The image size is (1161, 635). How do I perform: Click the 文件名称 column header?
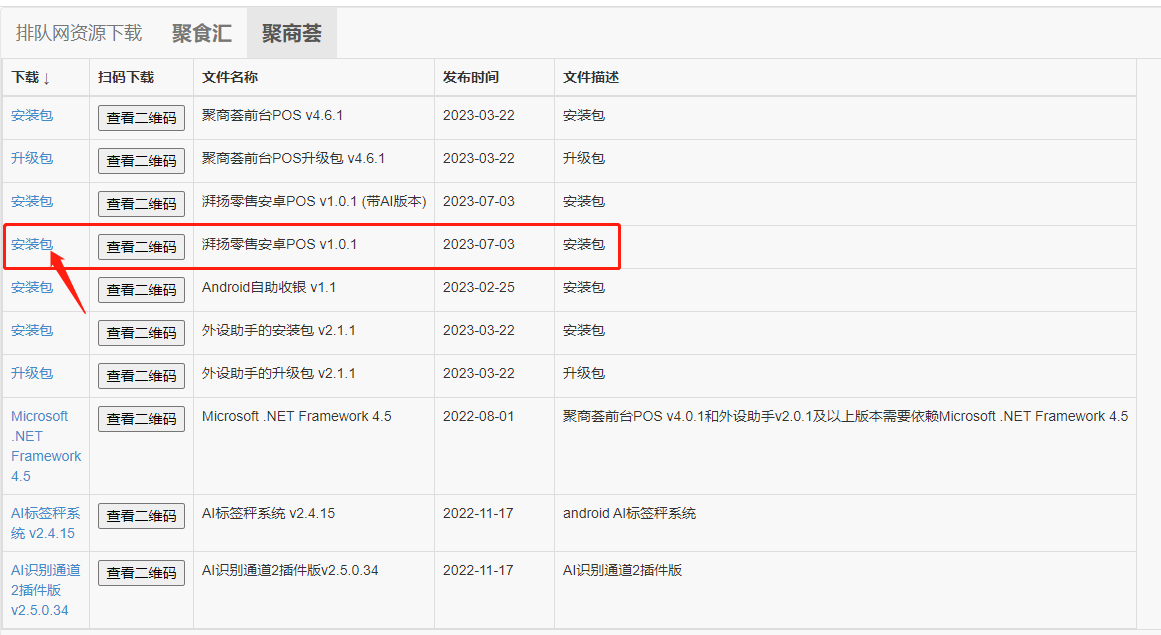tap(230, 77)
